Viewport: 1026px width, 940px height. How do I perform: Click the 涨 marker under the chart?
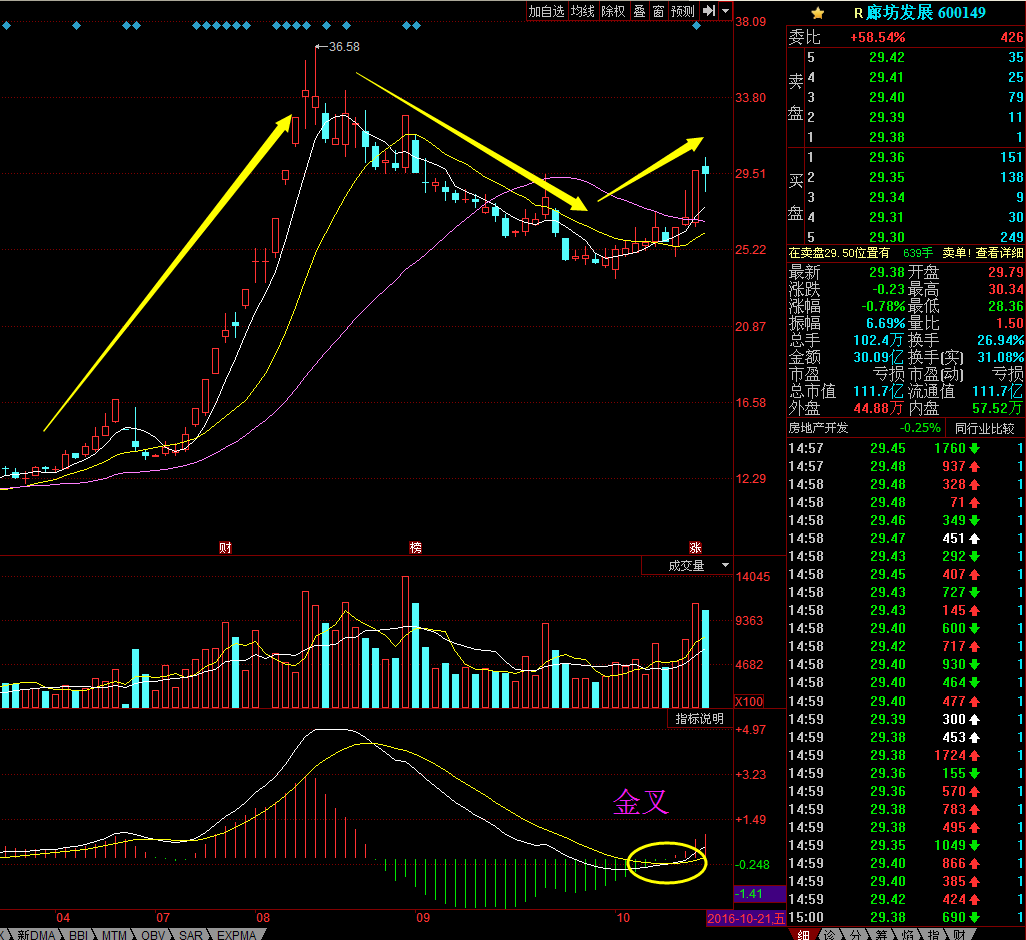pyautogui.click(x=695, y=548)
